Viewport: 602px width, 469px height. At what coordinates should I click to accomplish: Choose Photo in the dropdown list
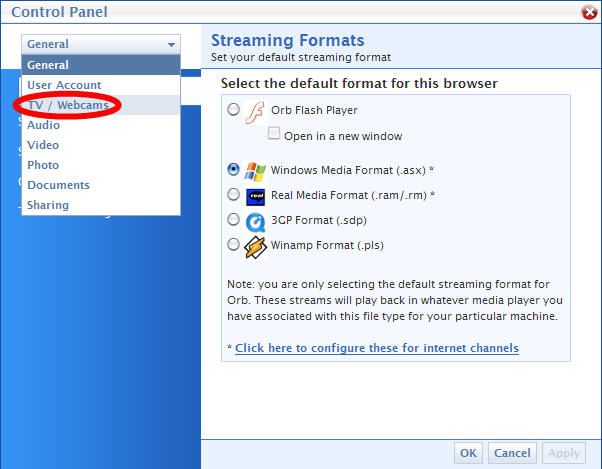pyautogui.click(x=101, y=165)
